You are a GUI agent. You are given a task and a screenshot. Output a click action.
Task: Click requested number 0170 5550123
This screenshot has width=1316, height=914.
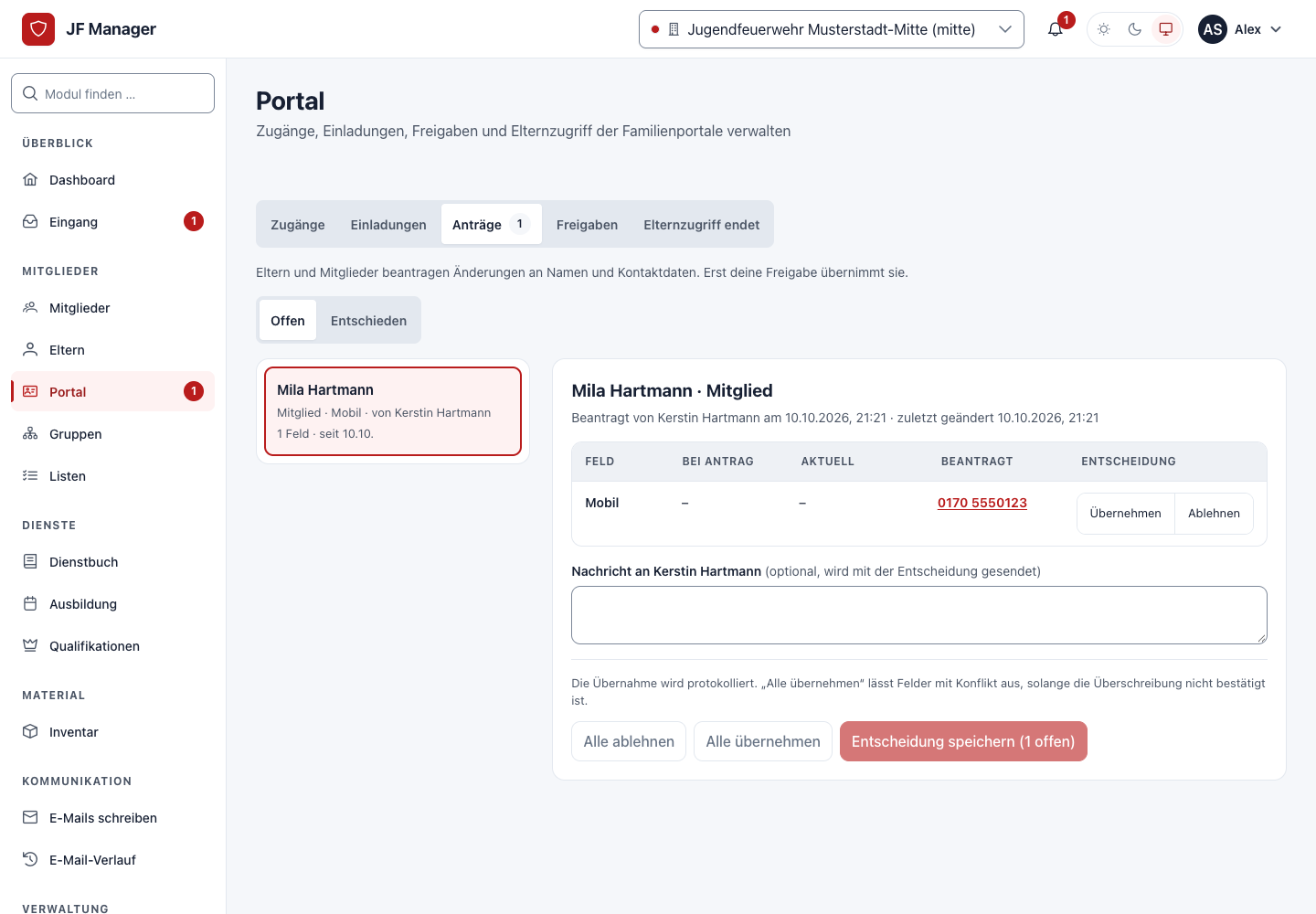pos(982,503)
